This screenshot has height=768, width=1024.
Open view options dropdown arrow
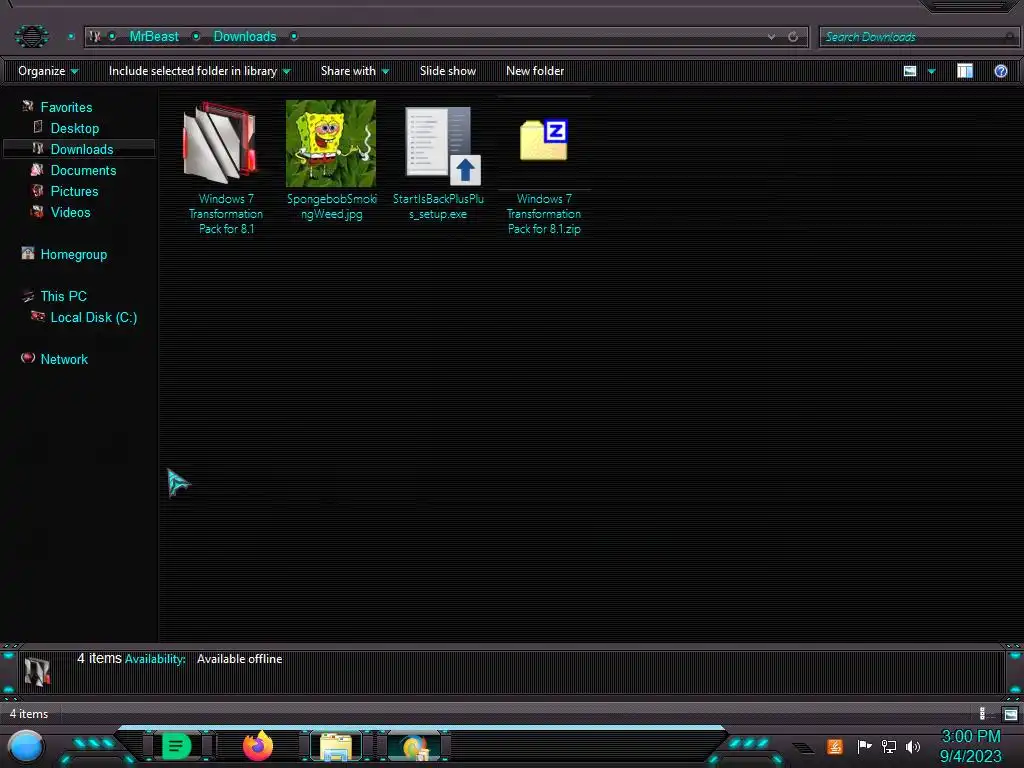coord(931,71)
